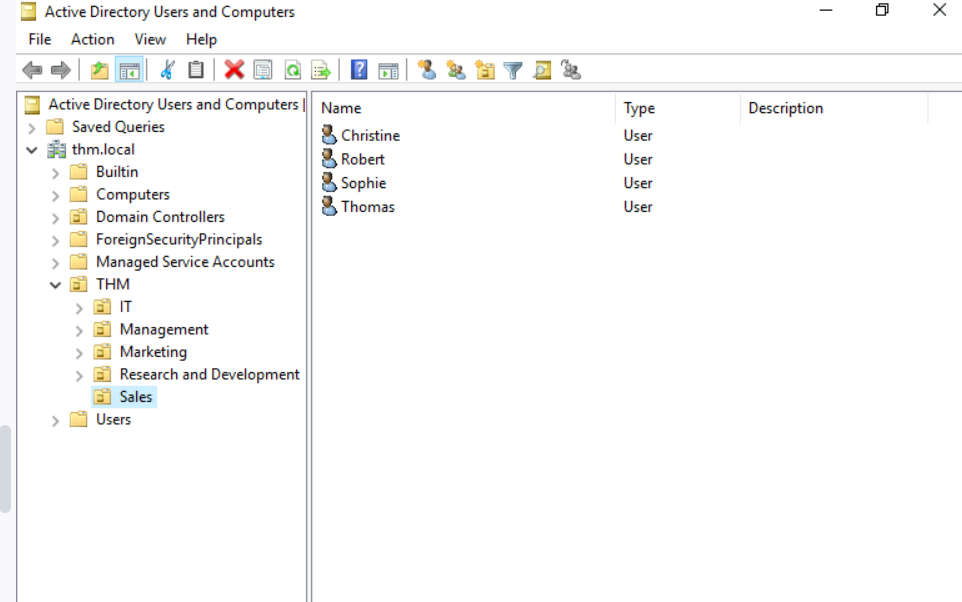962x602 pixels.
Task: Select Research and Development tree item
Action: (x=209, y=374)
